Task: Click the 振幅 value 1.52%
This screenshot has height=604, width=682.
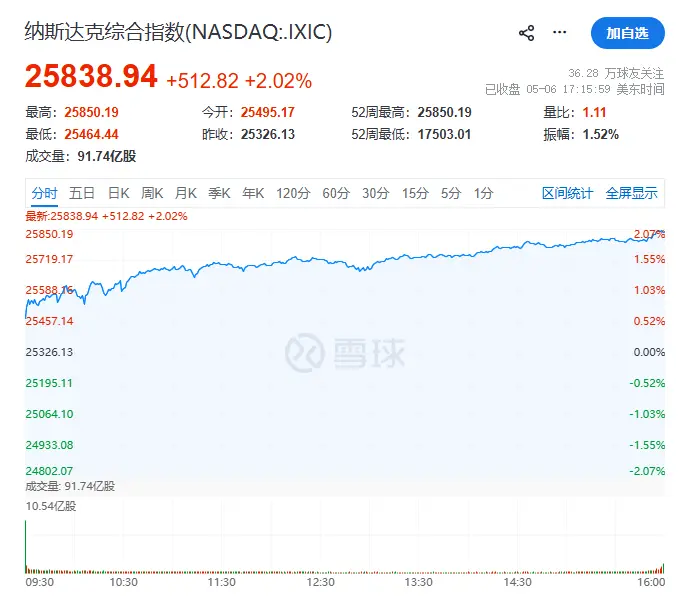Action: (x=601, y=134)
